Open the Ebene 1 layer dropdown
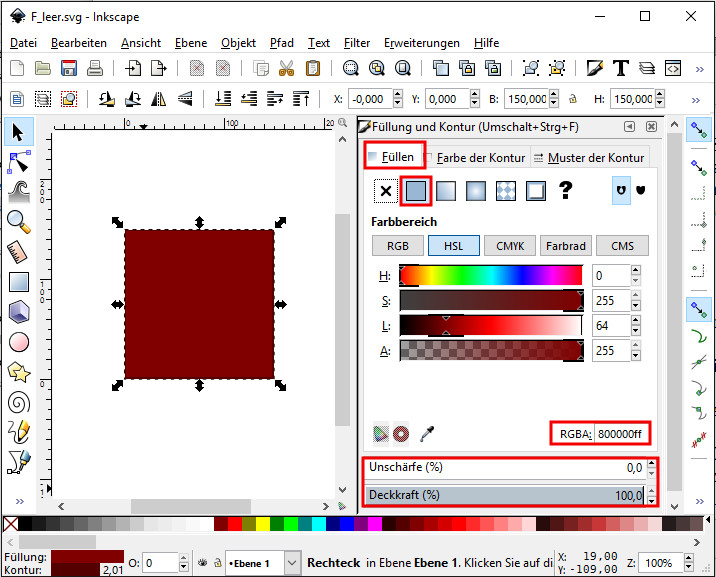The width and height of the screenshot is (716, 577). point(262,563)
